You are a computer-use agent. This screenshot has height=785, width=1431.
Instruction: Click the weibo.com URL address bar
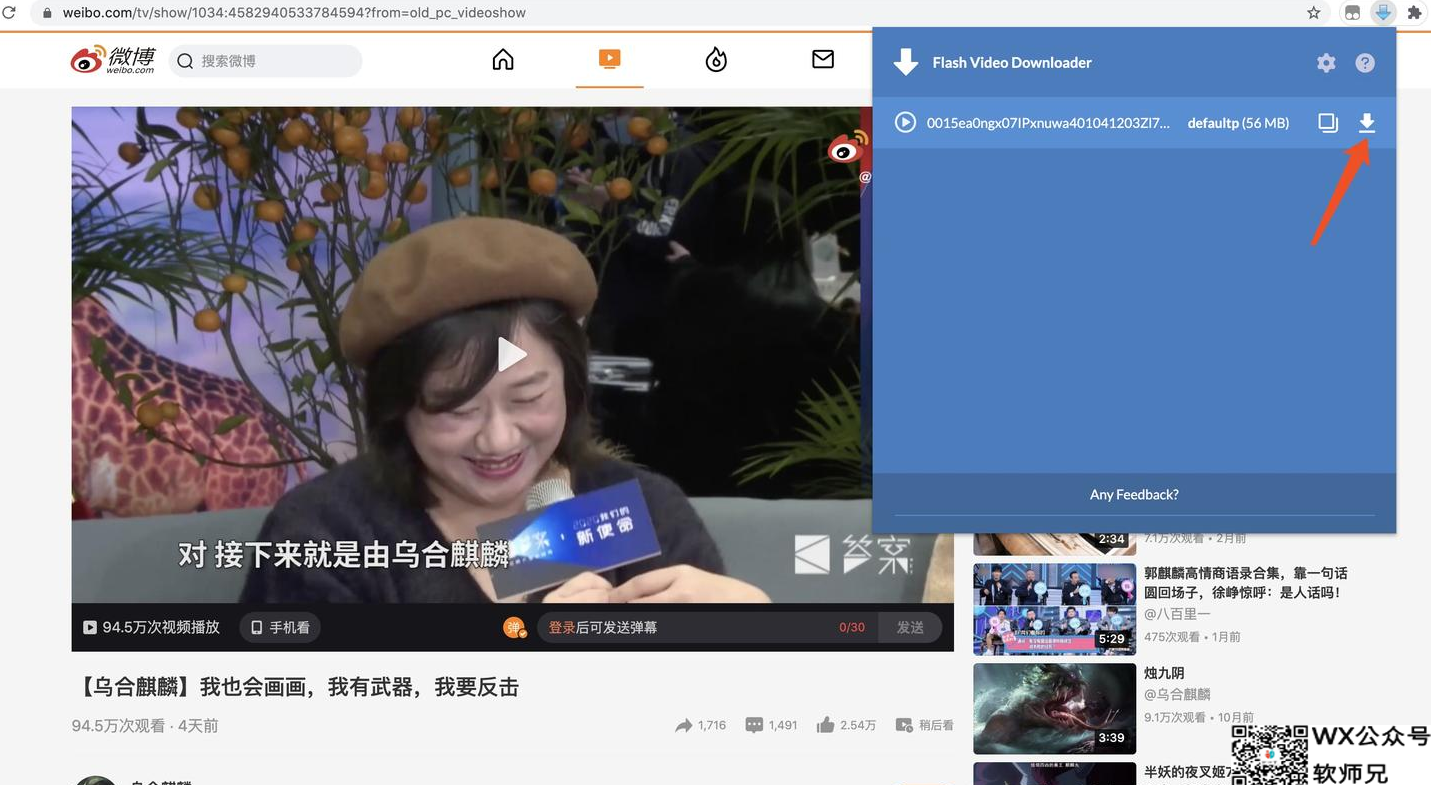(294, 13)
